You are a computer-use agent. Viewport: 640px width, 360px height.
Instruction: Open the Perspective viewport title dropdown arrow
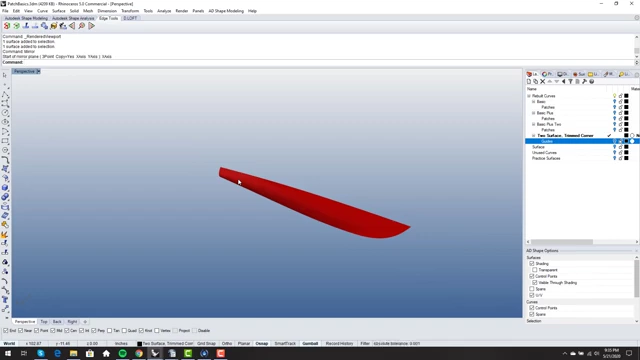pos(38,71)
